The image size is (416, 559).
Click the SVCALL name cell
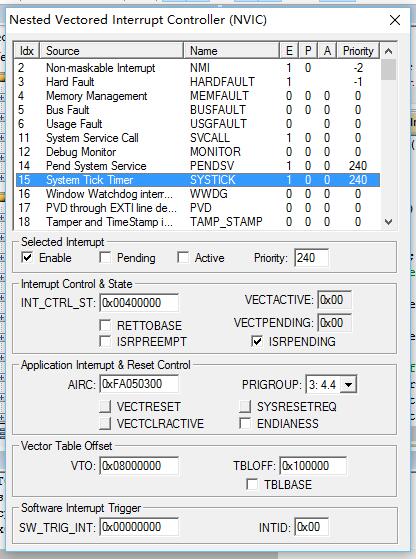210,138
